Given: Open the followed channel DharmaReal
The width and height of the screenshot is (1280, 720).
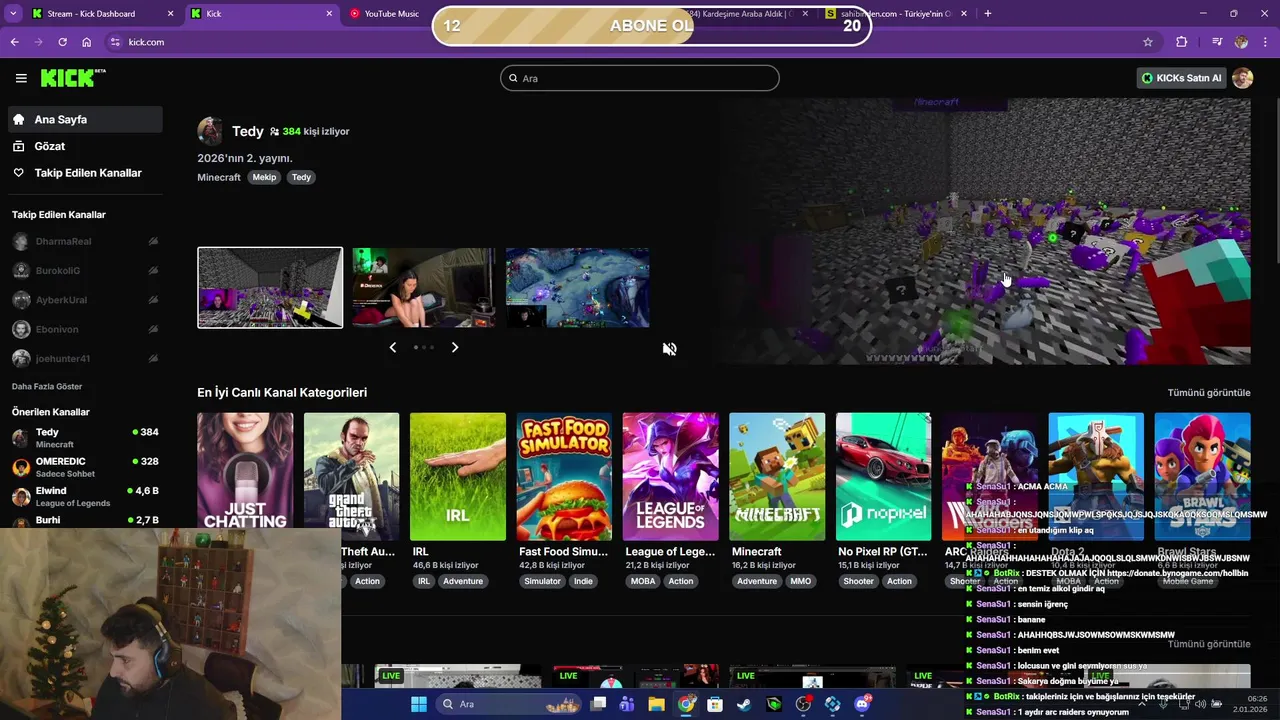Looking at the screenshot, I should click(x=85, y=242).
